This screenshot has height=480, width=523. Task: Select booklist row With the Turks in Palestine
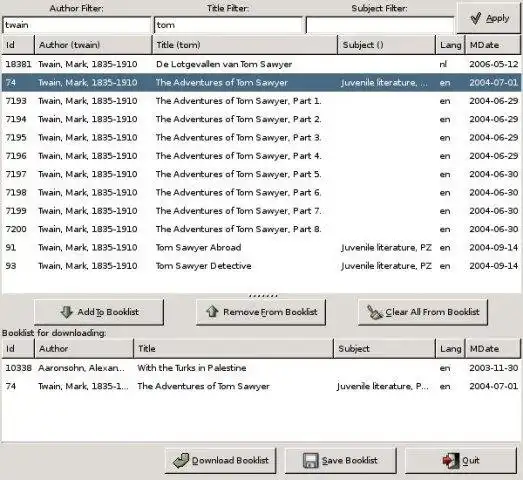[x=262, y=368]
